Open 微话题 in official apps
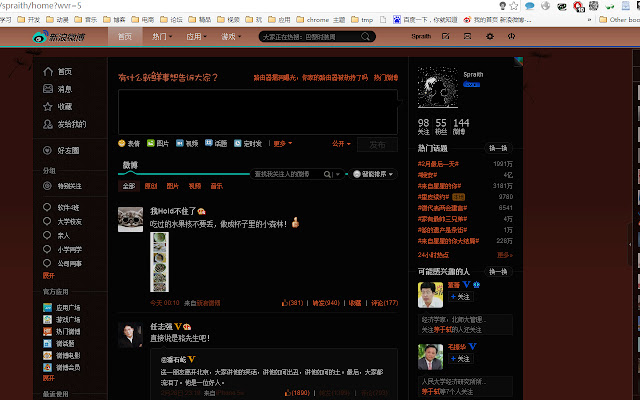This screenshot has height=400, width=640. (x=59, y=343)
